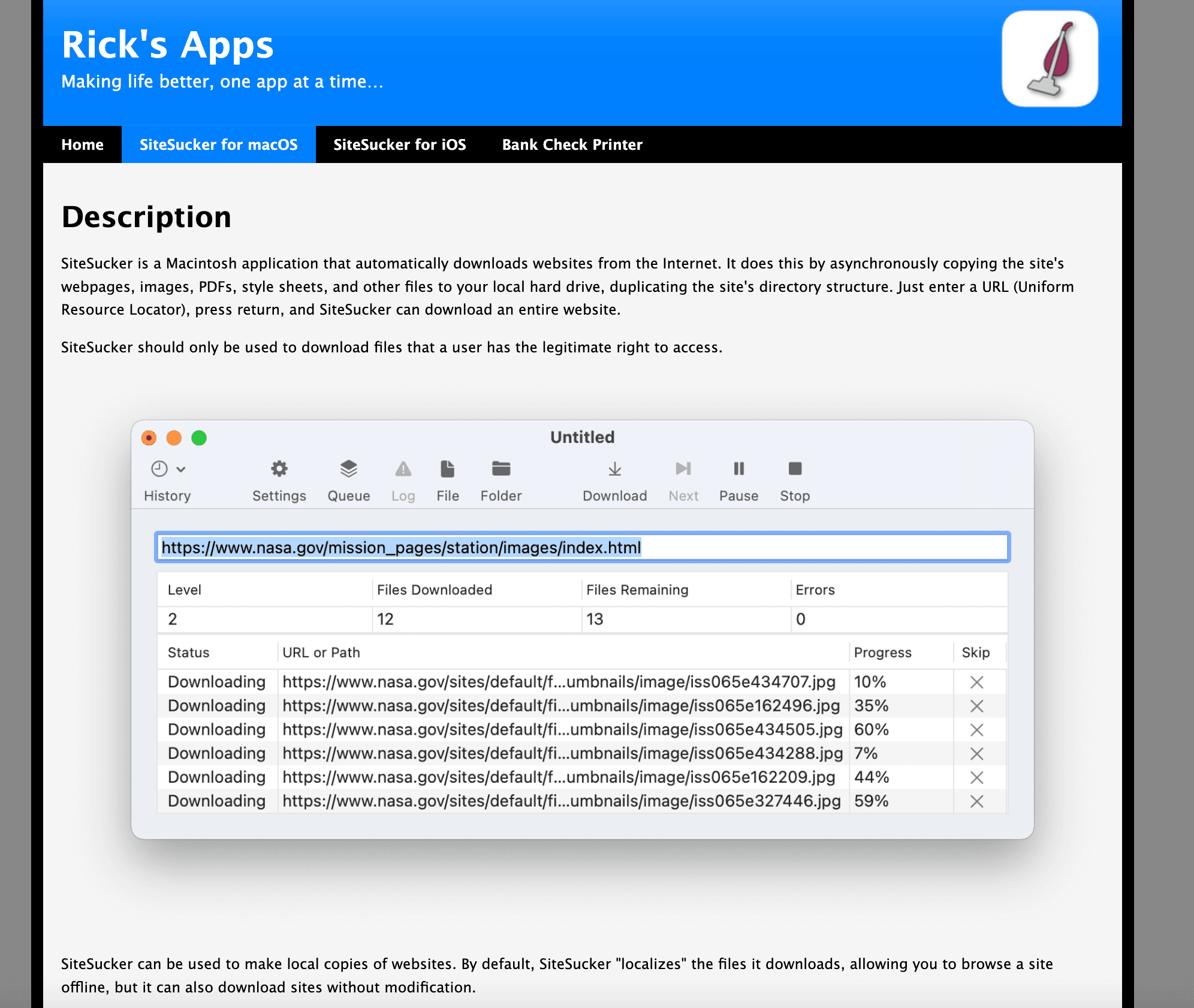Click the Untitled window title
The height and width of the screenshot is (1008, 1194).
click(x=583, y=437)
